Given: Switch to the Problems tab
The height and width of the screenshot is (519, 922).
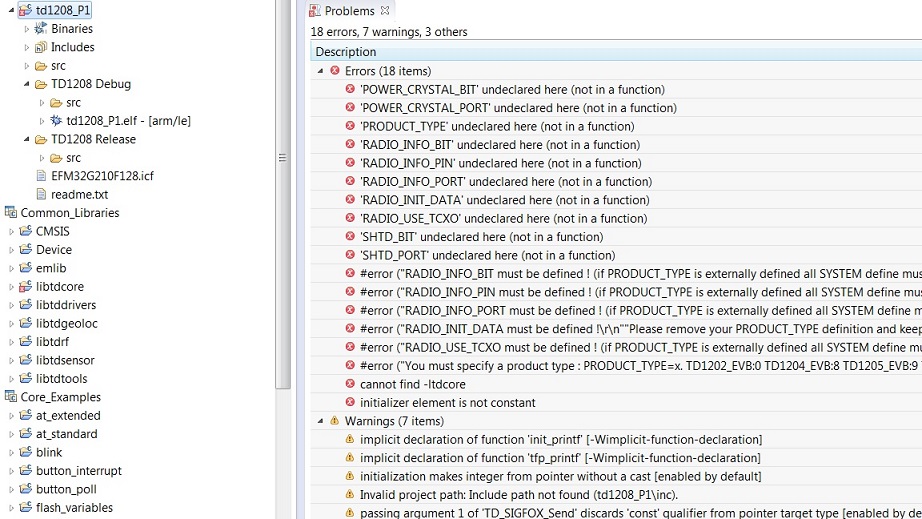Looking at the screenshot, I should pyautogui.click(x=349, y=11).
